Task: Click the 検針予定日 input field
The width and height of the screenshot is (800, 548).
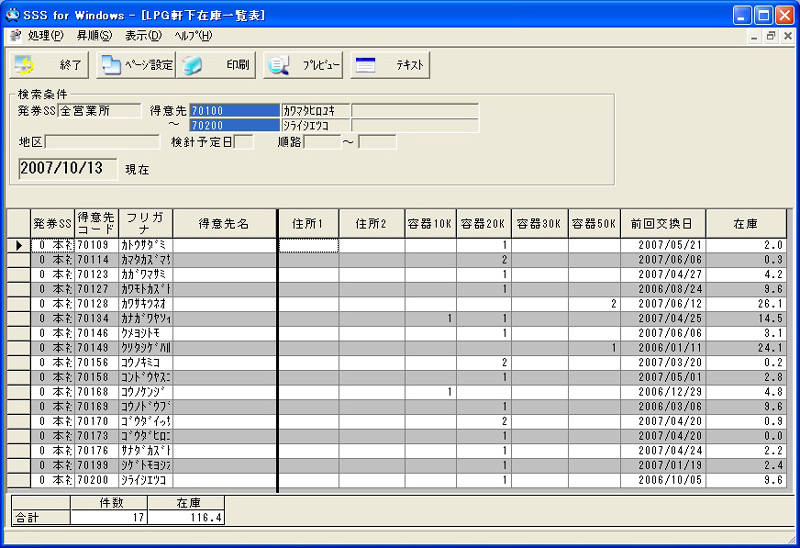Action: coord(243,142)
